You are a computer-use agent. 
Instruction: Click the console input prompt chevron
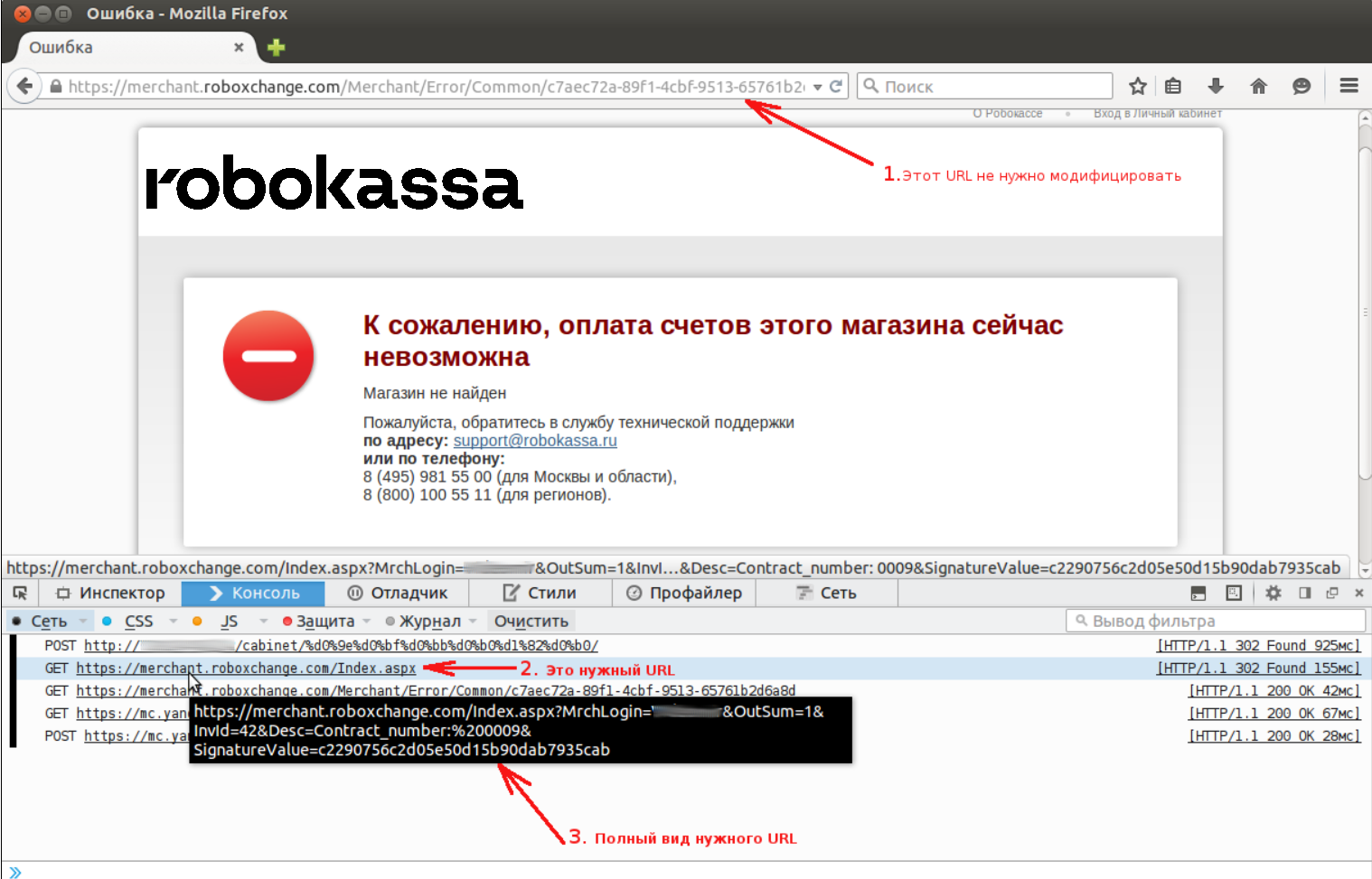(x=14, y=872)
